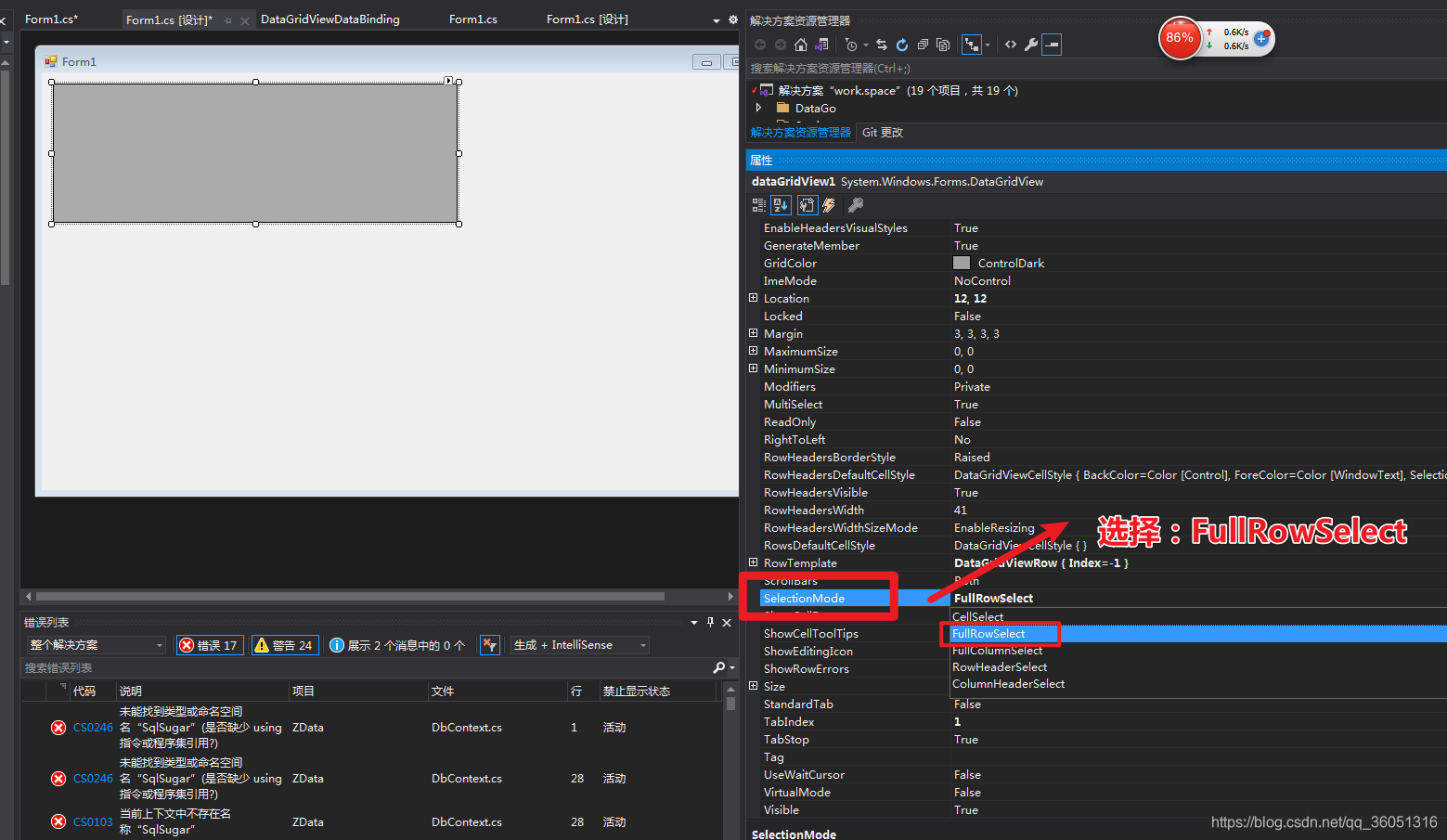
Task: Expand the MinimumSize property
Action: click(x=754, y=368)
